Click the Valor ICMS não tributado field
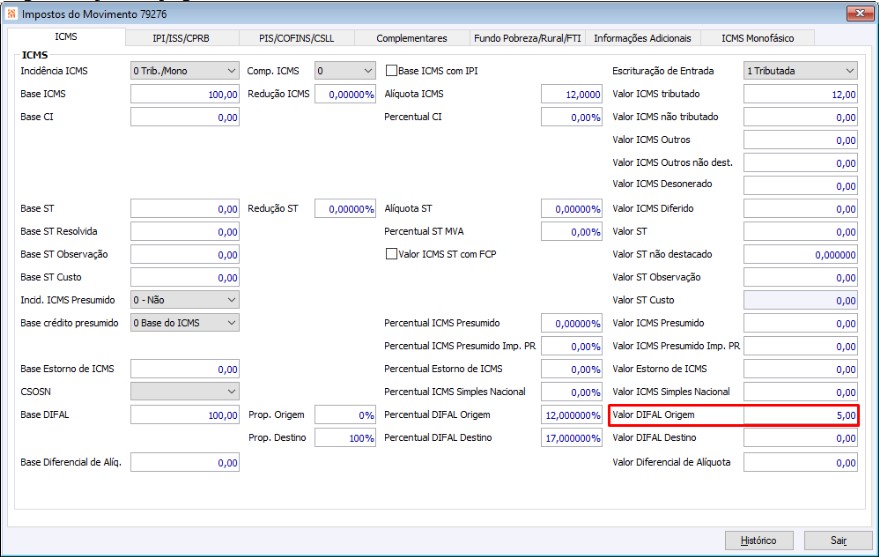The height and width of the screenshot is (557, 879). pos(801,117)
